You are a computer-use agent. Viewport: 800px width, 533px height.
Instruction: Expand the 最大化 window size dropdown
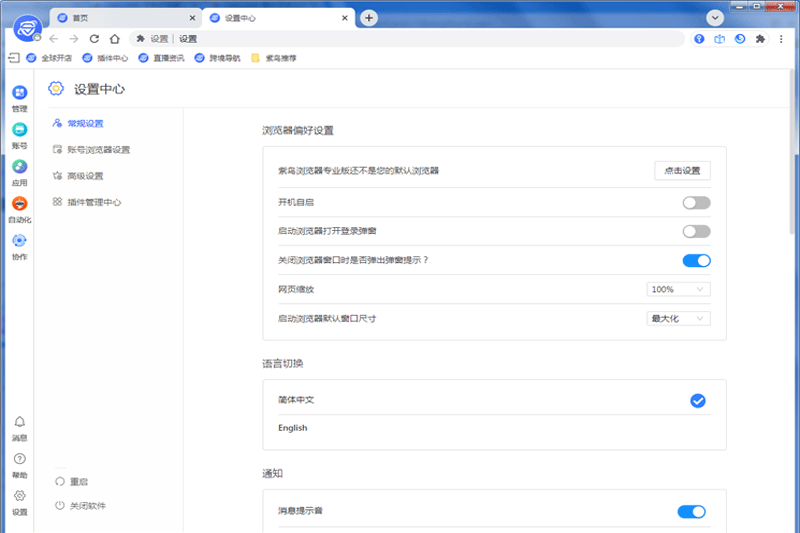(x=678, y=319)
